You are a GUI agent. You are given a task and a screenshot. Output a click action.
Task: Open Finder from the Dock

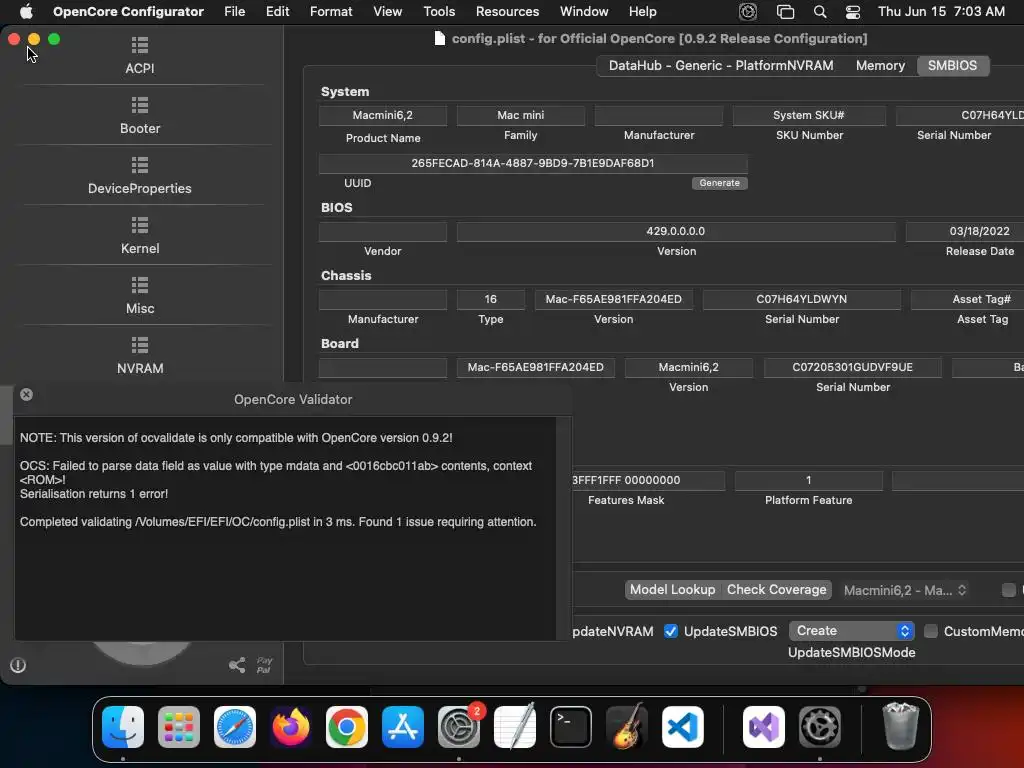pos(123,727)
